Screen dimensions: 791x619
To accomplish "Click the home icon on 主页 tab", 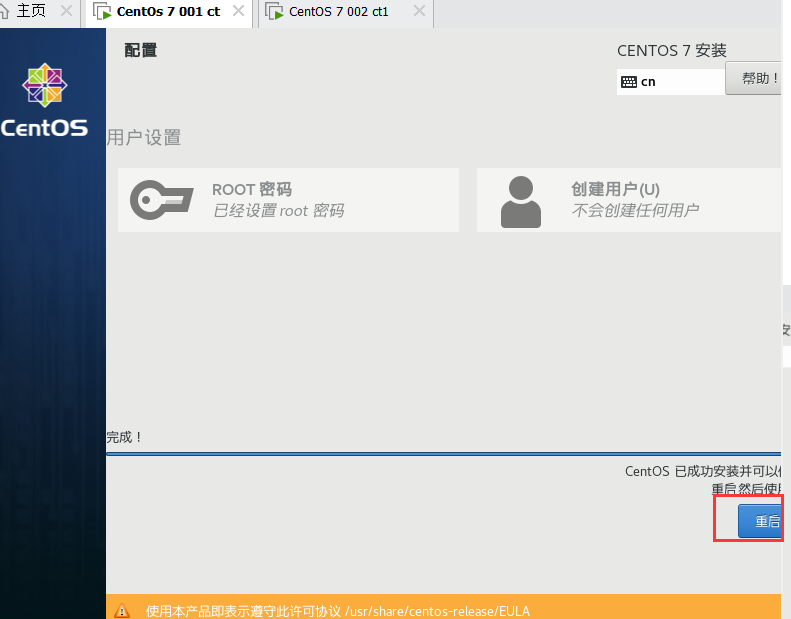I will click(5, 11).
